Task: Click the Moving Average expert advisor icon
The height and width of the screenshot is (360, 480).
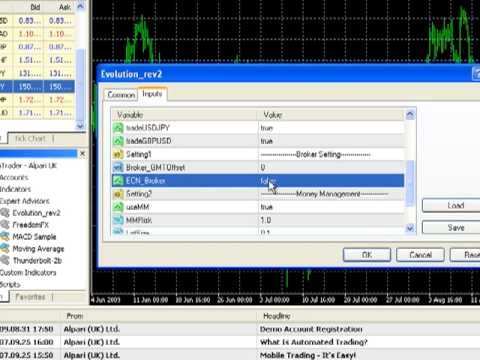Action: point(5,249)
